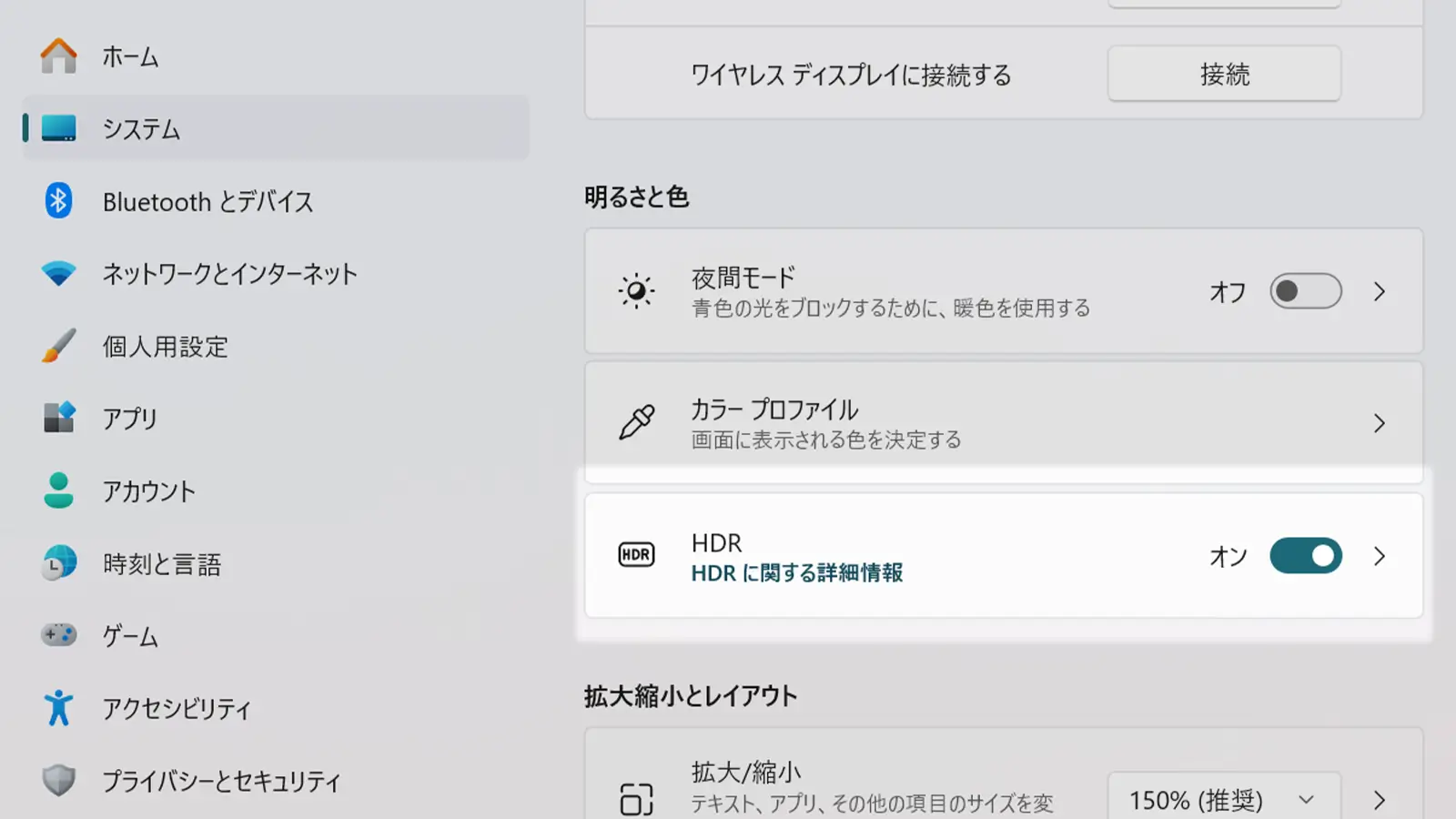Open the 150% (推奨) scaling dropdown
This screenshot has width=1456, height=819.
pyautogui.click(x=1223, y=800)
